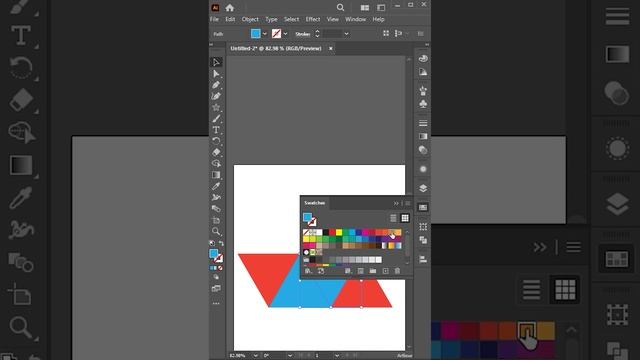Pick the None swatch in Swatches panel
This screenshot has width=640, height=360.
click(x=306, y=233)
